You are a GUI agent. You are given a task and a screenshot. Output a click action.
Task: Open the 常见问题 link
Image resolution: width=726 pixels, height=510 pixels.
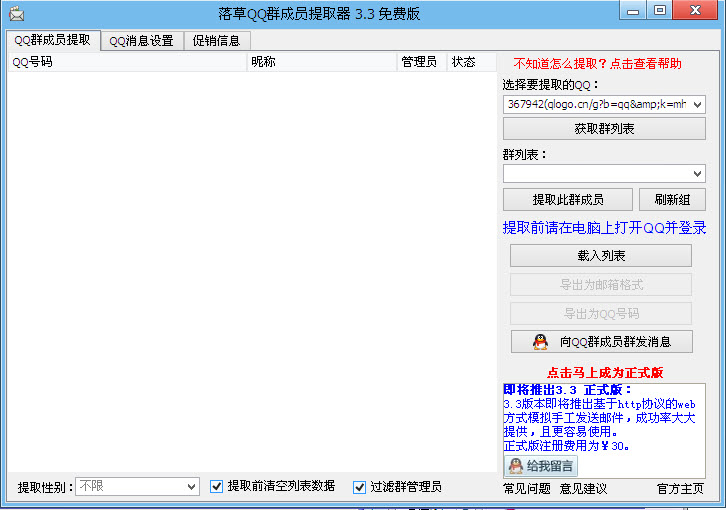coord(527,489)
